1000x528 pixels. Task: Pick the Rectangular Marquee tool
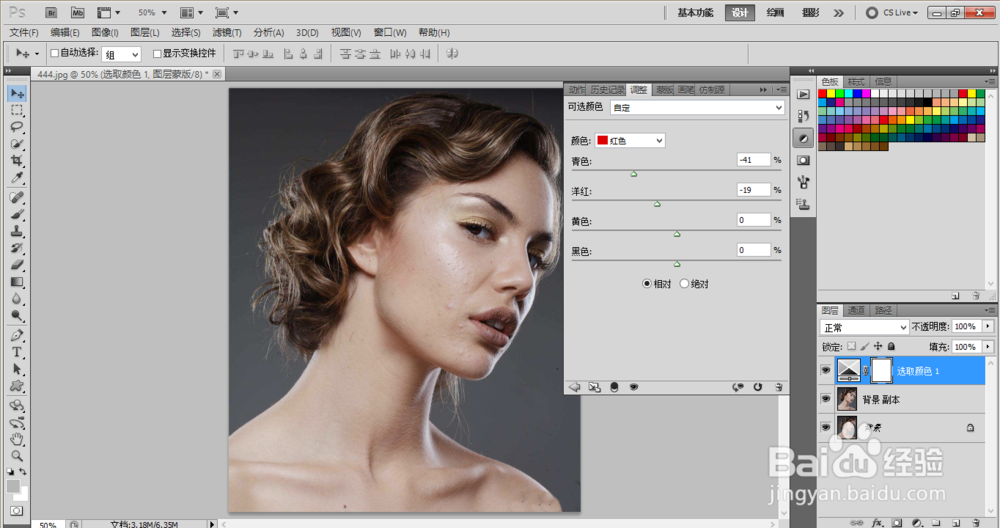pyautogui.click(x=17, y=110)
